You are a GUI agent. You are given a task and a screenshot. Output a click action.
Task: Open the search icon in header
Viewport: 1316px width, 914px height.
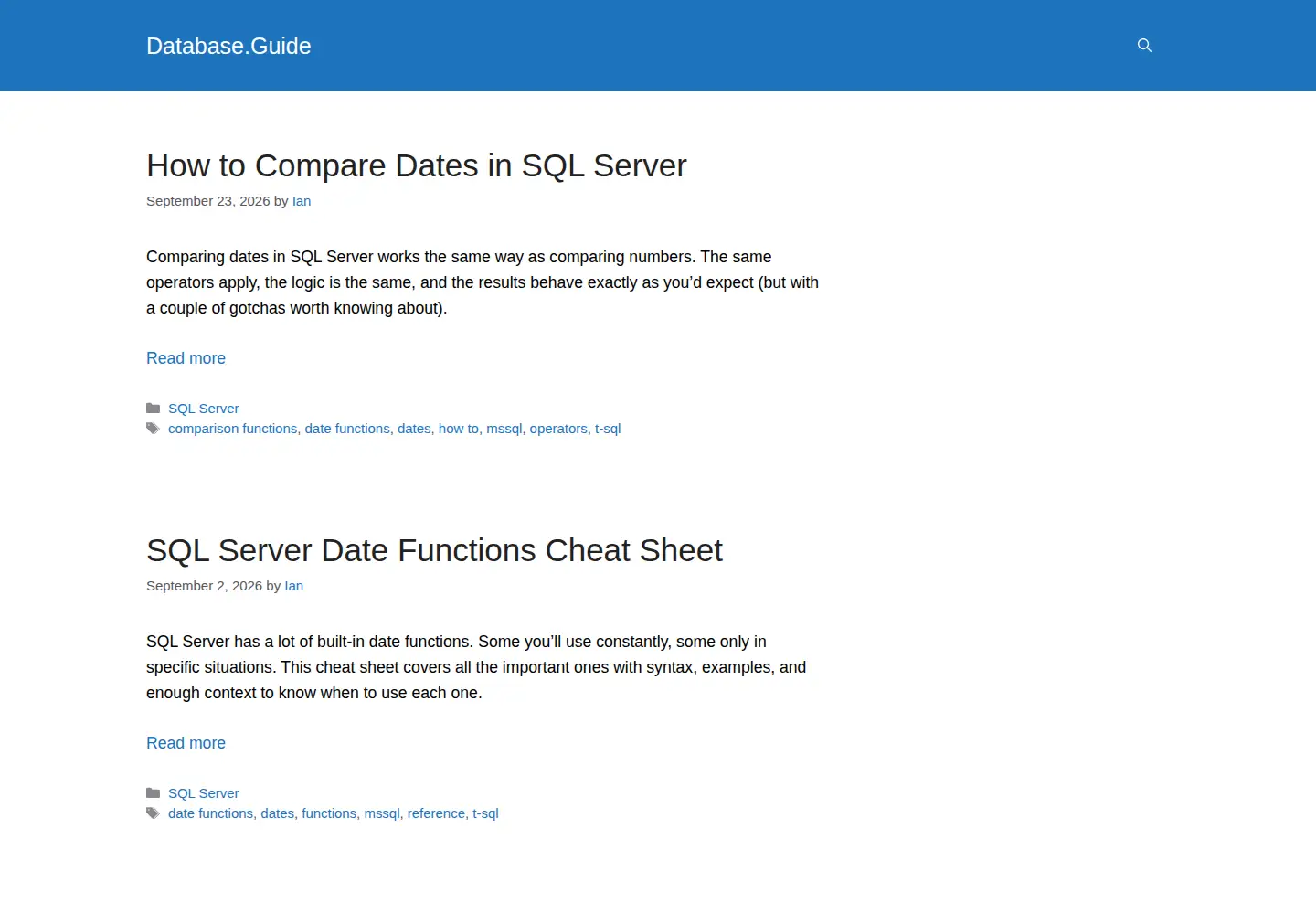(1144, 46)
